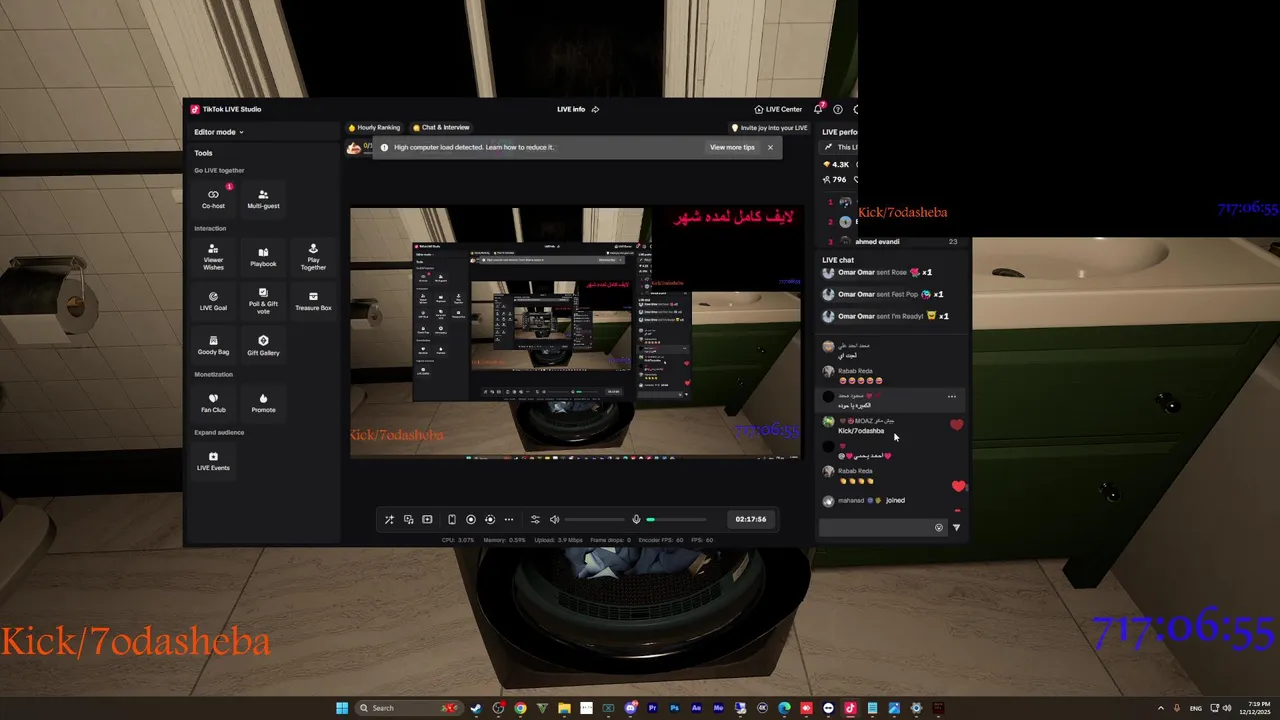Open the LIVE Goal tool

pos(213,301)
